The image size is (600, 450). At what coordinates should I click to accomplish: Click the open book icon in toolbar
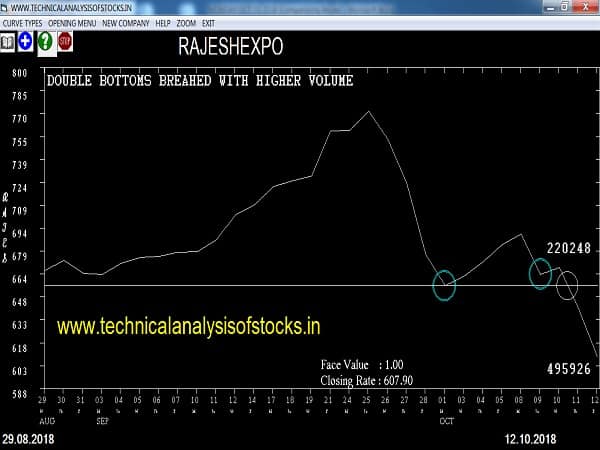pos(8,42)
